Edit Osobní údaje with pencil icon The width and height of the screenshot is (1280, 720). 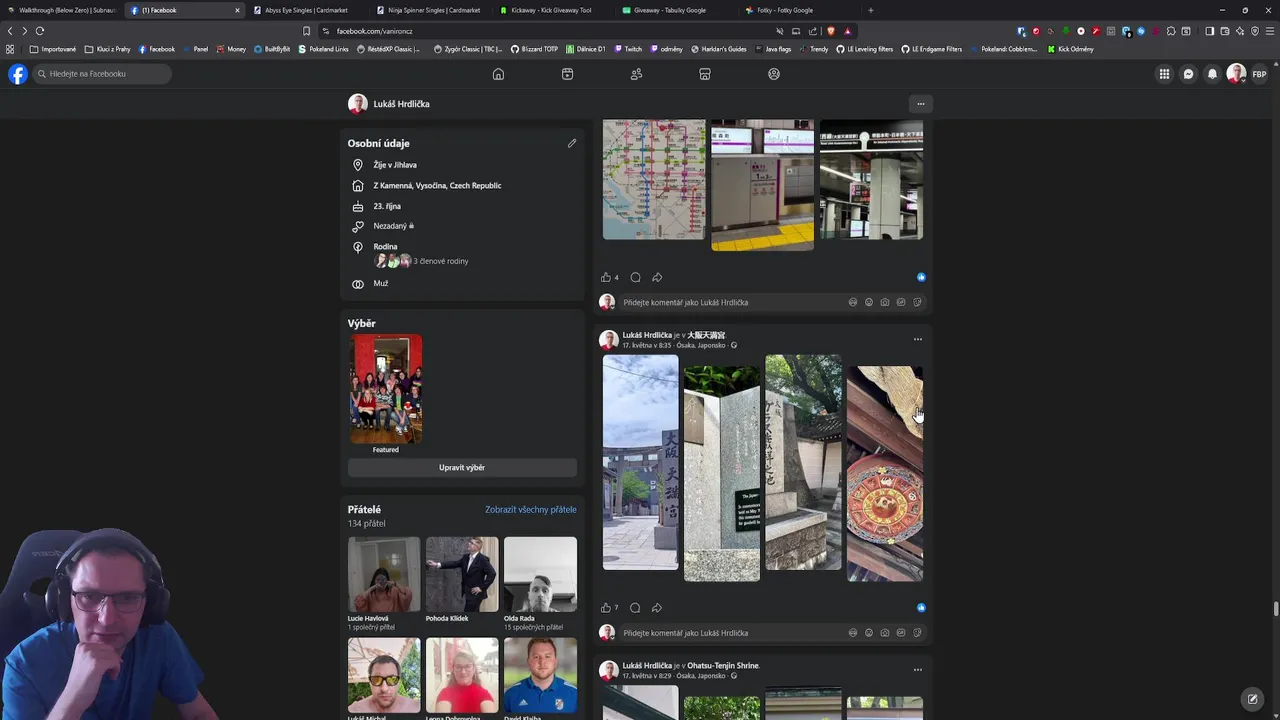[x=572, y=143]
